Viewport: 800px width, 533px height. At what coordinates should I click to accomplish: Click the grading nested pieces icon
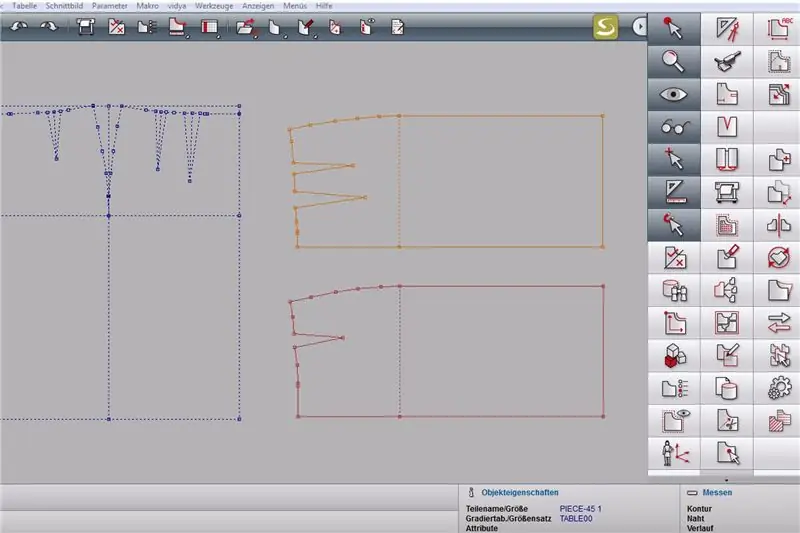[779, 94]
